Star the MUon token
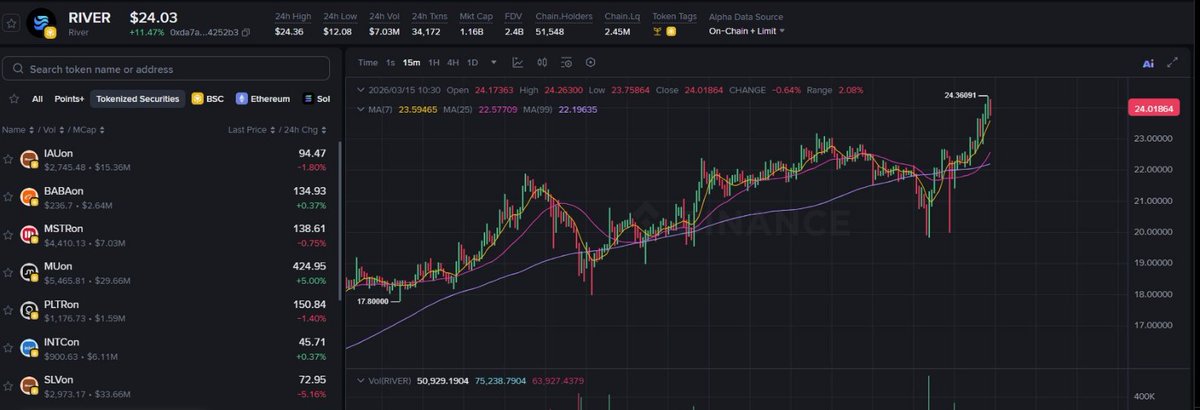The width and height of the screenshot is (1200, 410). pos(8,273)
